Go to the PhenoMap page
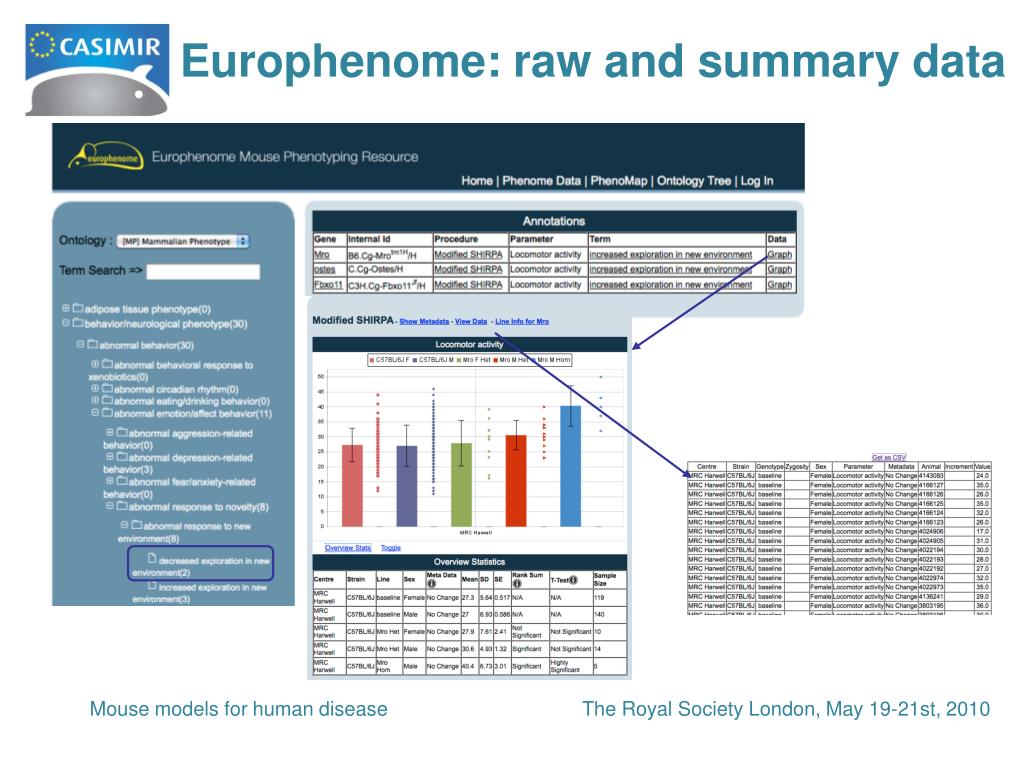Viewport: 1024px width, 768px height. point(618,181)
